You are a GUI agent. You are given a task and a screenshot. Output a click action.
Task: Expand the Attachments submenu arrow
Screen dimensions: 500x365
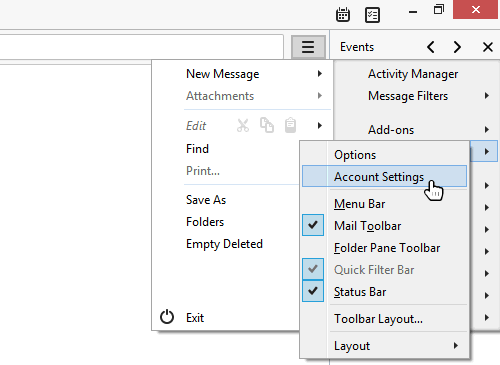point(320,96)
